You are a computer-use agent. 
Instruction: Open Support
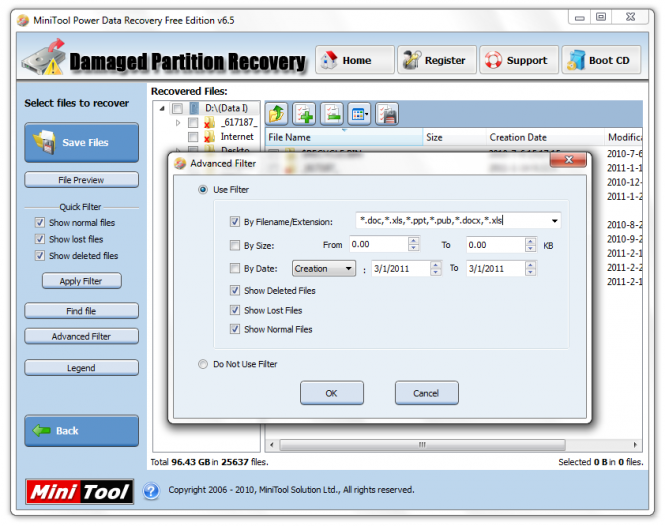(519, 60)
